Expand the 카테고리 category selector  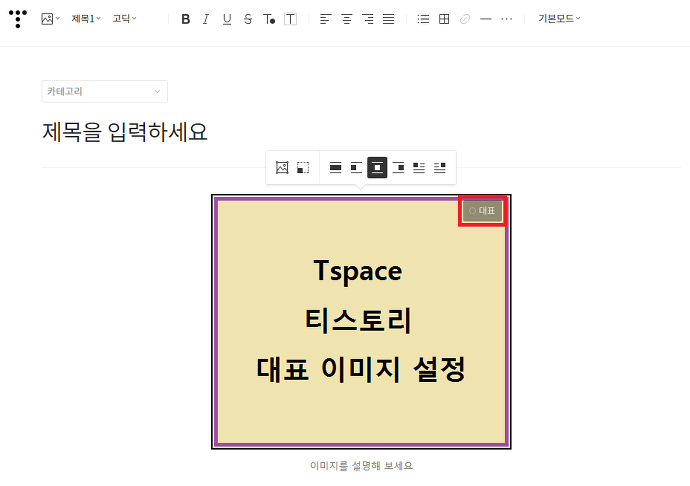[x=105, y=92]
